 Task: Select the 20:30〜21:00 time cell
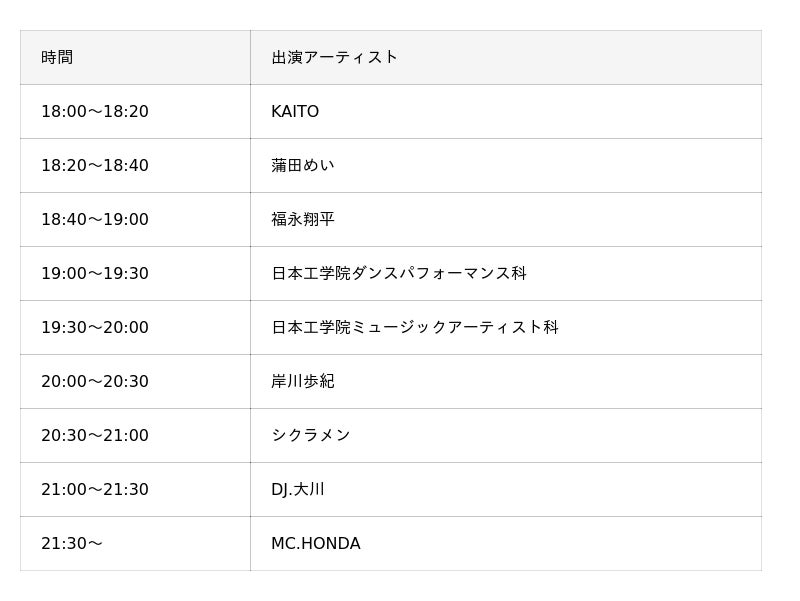[95, 435]
